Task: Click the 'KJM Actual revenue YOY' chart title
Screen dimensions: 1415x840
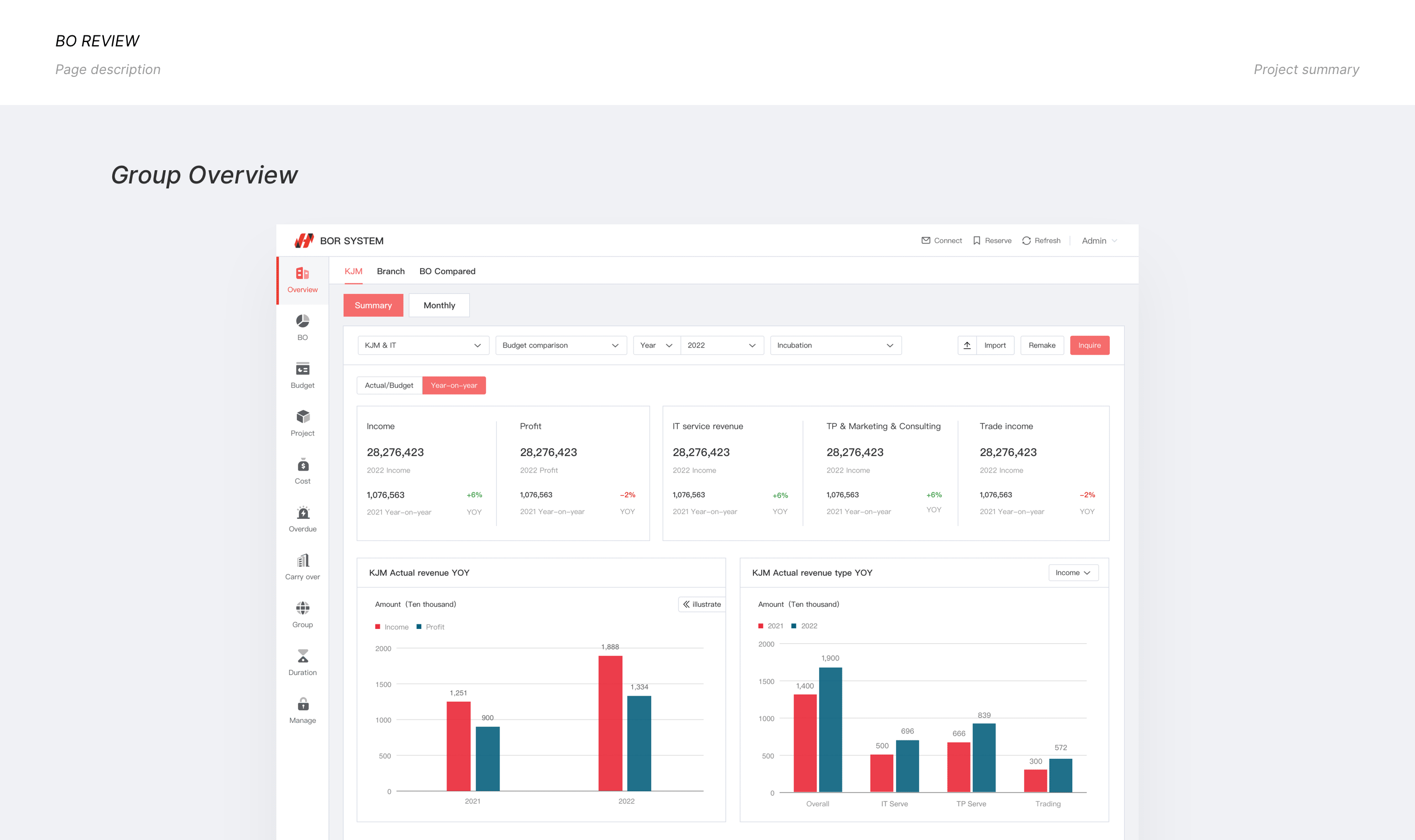Action: point(420,573)
